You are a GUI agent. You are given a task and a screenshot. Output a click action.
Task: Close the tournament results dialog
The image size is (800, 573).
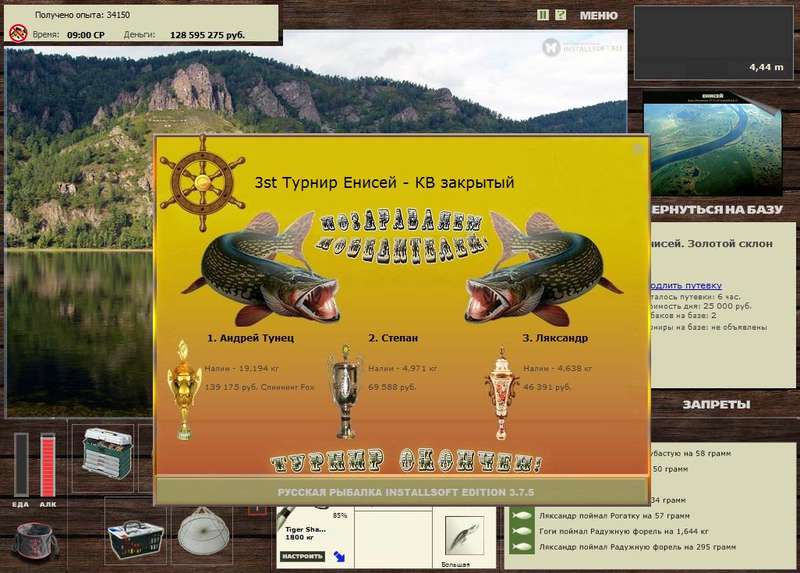[x=637, y=149]
